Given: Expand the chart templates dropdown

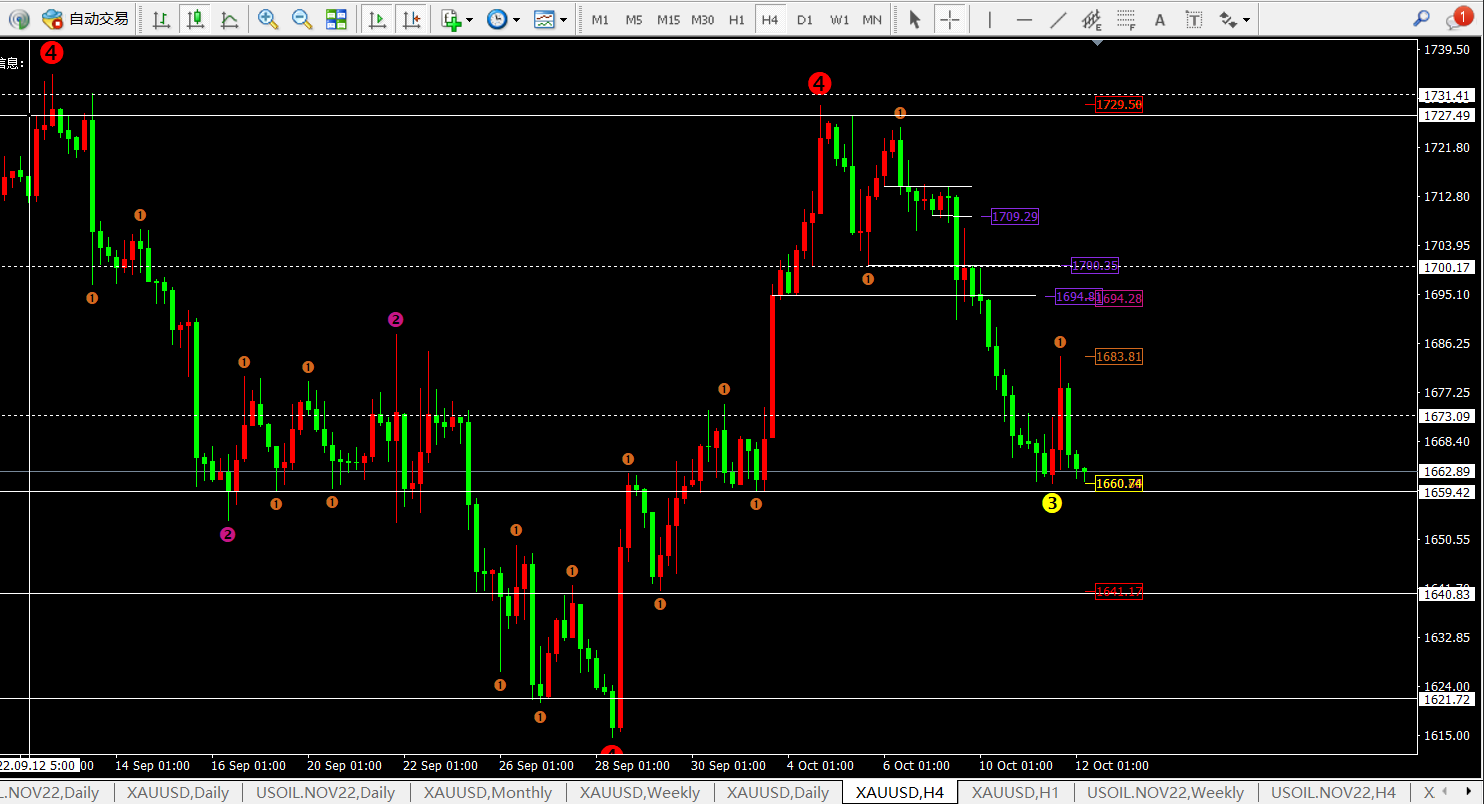Looking at the screenshot, I should [x=564, y=19].
